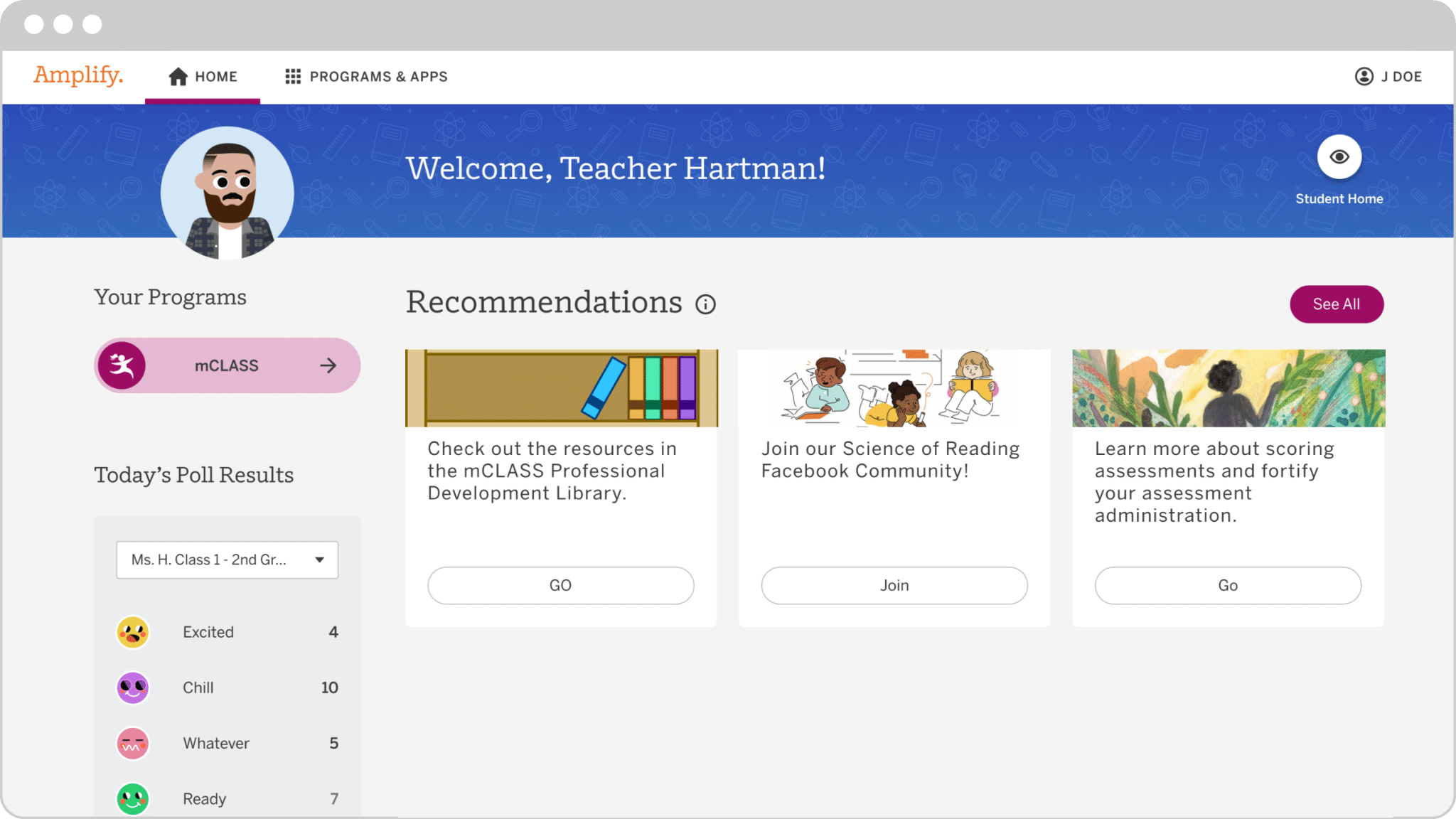This screenshot has width=1456, height=819.
Task: Click the green Ready emoji
Action: point(133,798)
